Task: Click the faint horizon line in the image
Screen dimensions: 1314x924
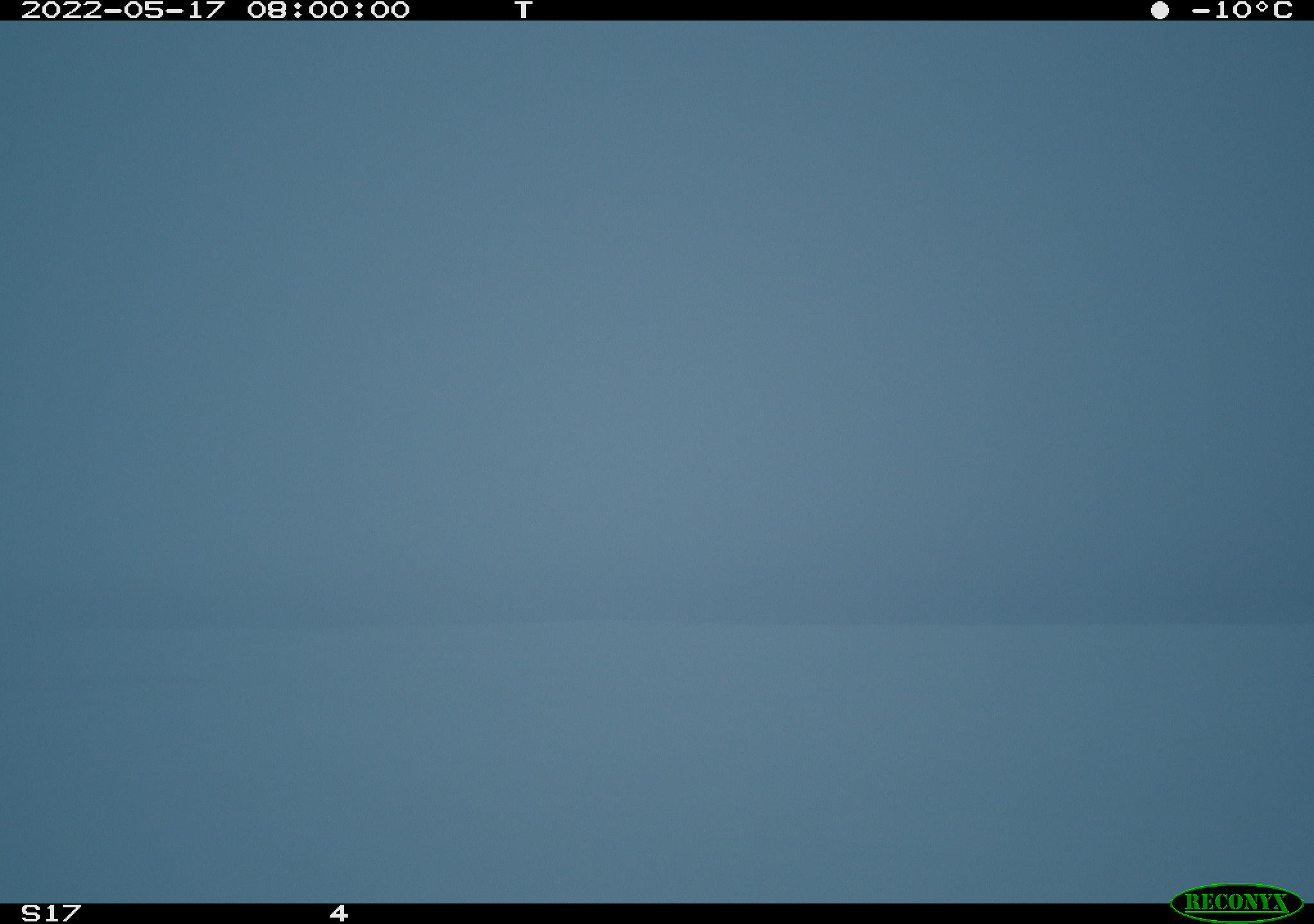Action: coord(657,621)
